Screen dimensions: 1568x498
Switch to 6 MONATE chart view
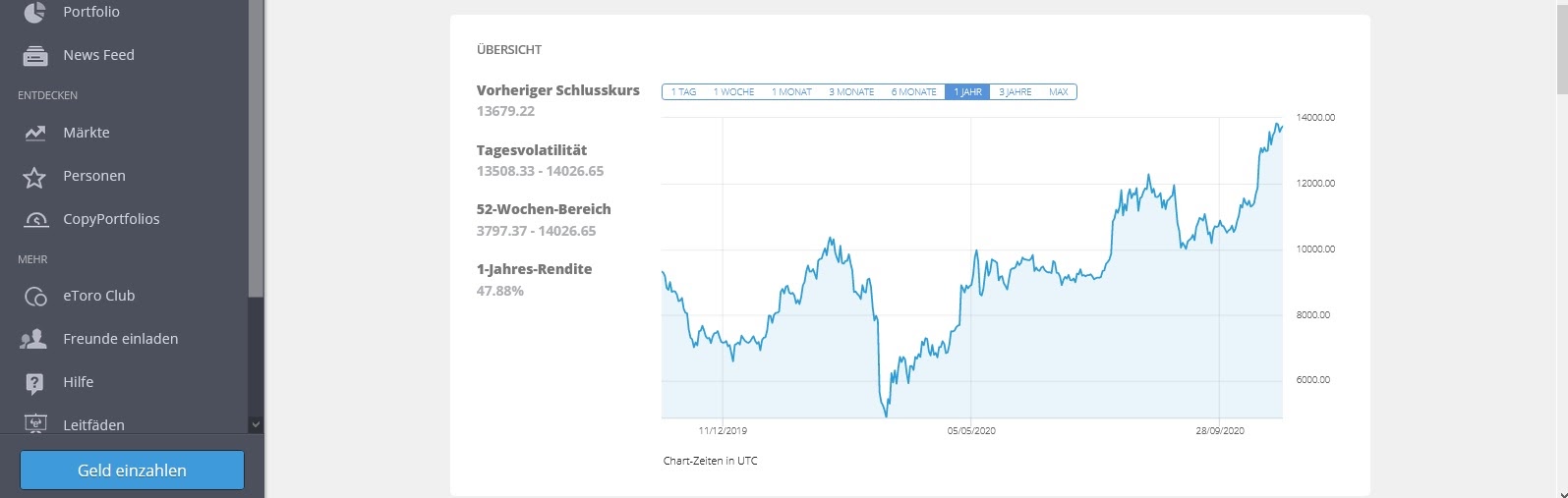pyautogui.click(x=913, y=92)
